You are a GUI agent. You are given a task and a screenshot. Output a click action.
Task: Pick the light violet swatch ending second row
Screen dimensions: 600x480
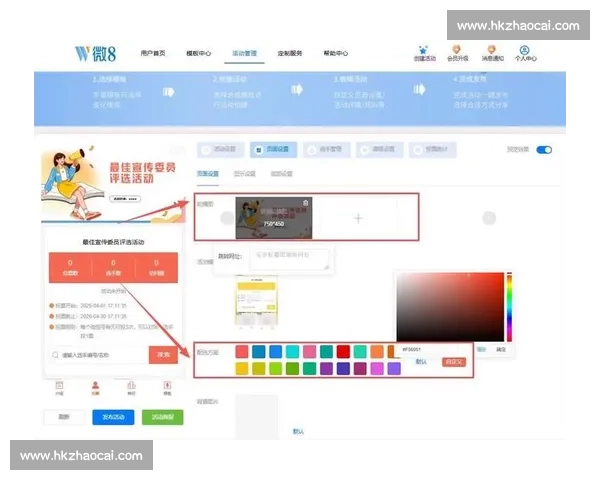pyautogui.click(x=394, y=368)
